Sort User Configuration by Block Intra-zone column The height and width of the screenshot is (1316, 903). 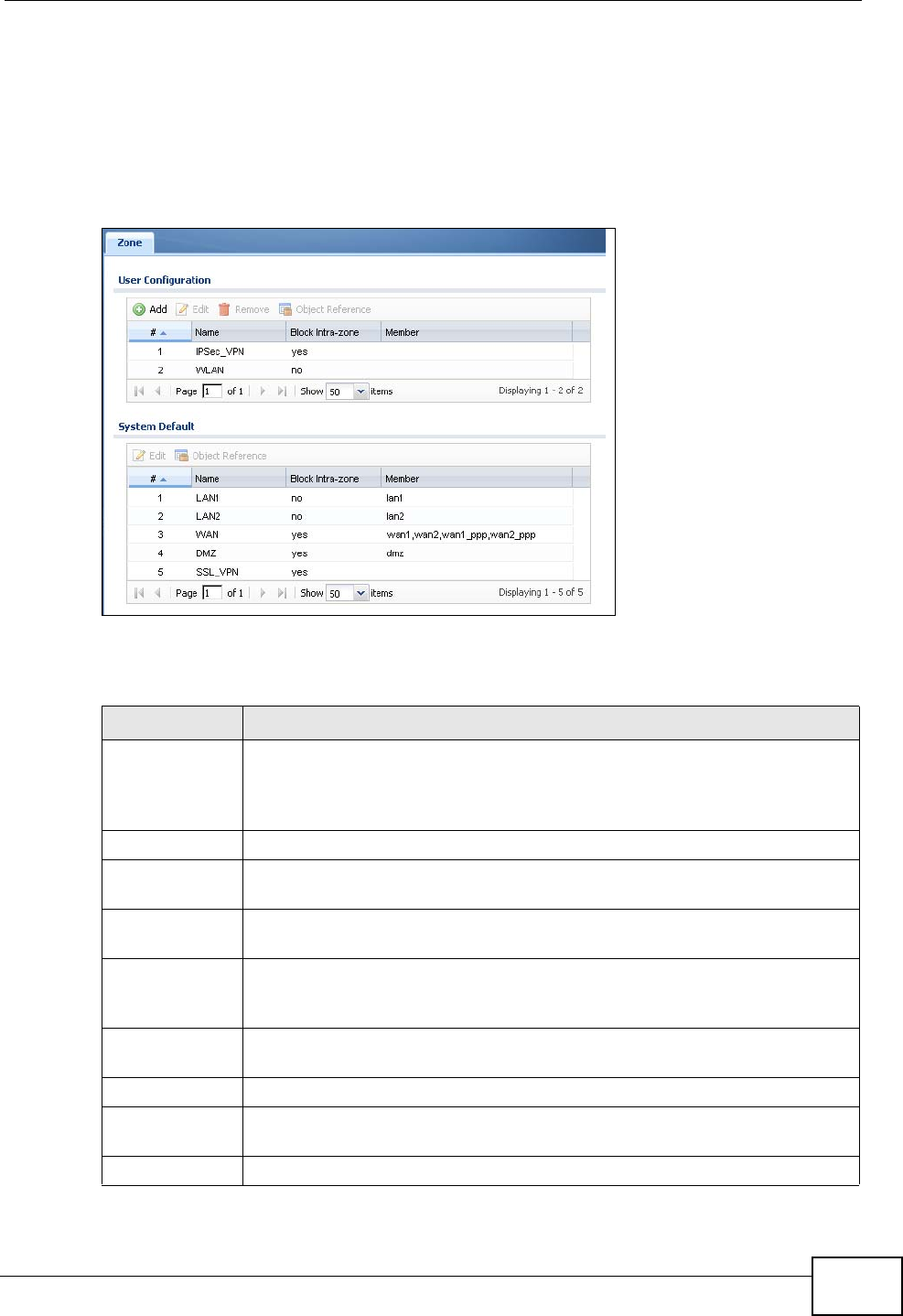click(x=334, y=332)
